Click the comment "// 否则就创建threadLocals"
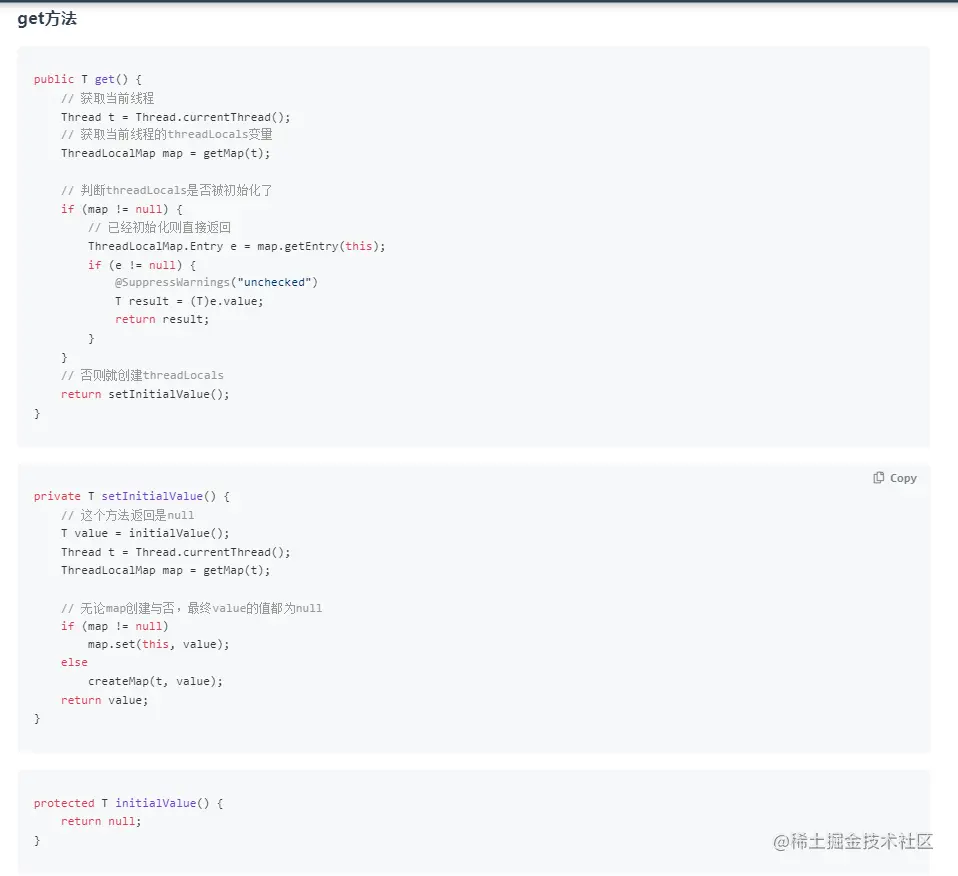 click(142, 375)
